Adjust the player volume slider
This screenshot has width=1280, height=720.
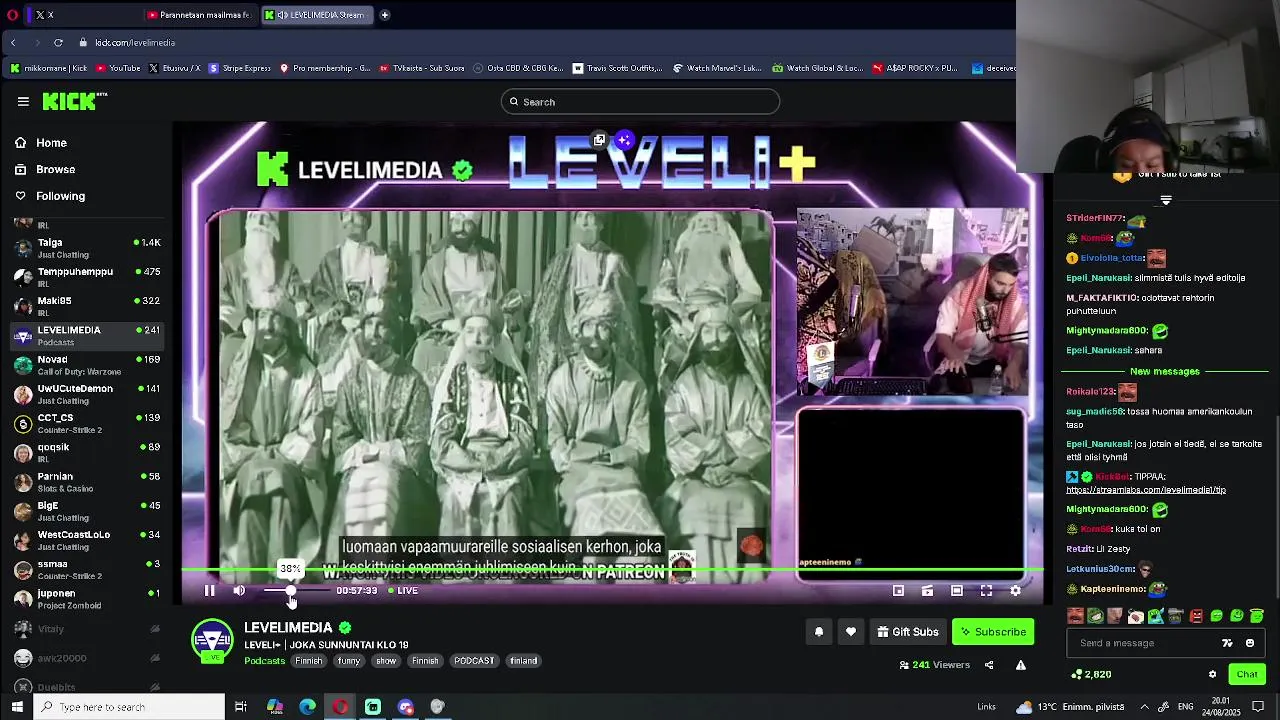click(296, 591)
